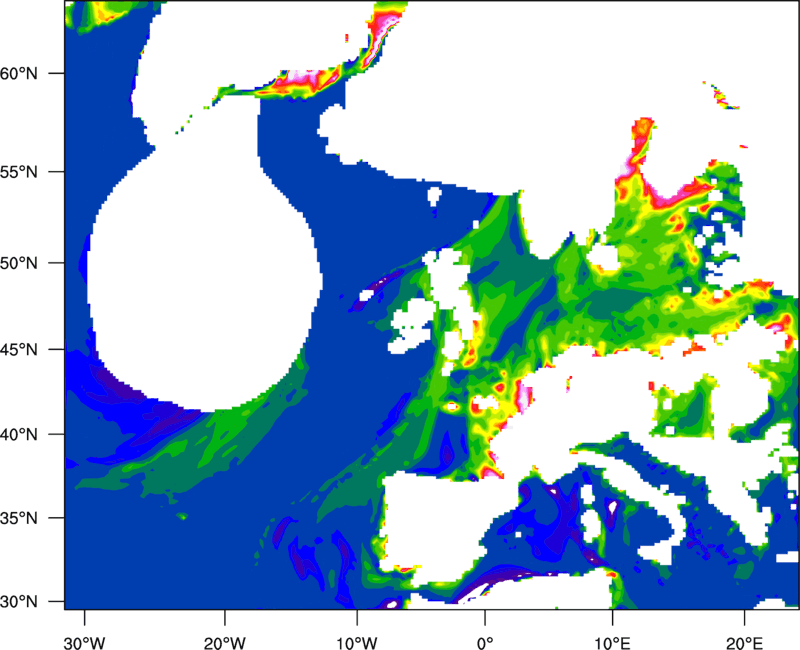800x650 pixels.
Task: Click the 55°N latitude label
Action: [19, 172]
